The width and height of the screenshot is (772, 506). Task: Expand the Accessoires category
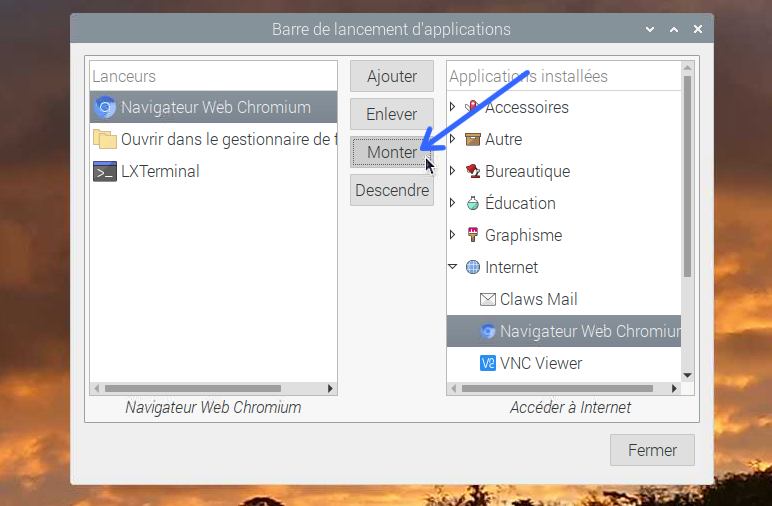tap(452, 106)
